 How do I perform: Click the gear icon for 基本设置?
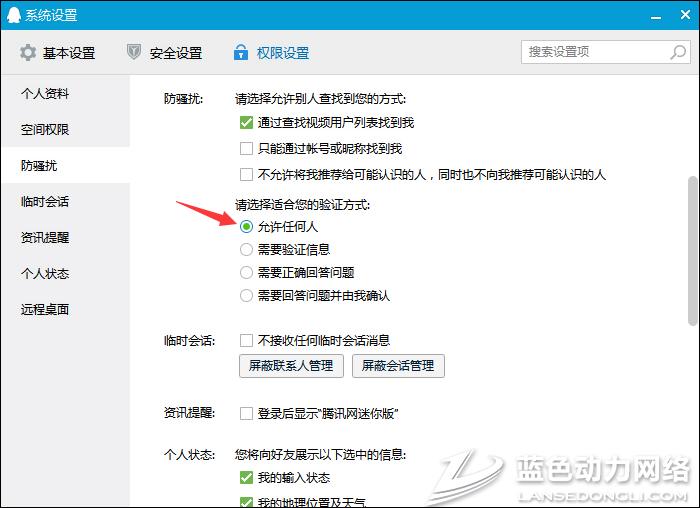(x=27, y=52)
